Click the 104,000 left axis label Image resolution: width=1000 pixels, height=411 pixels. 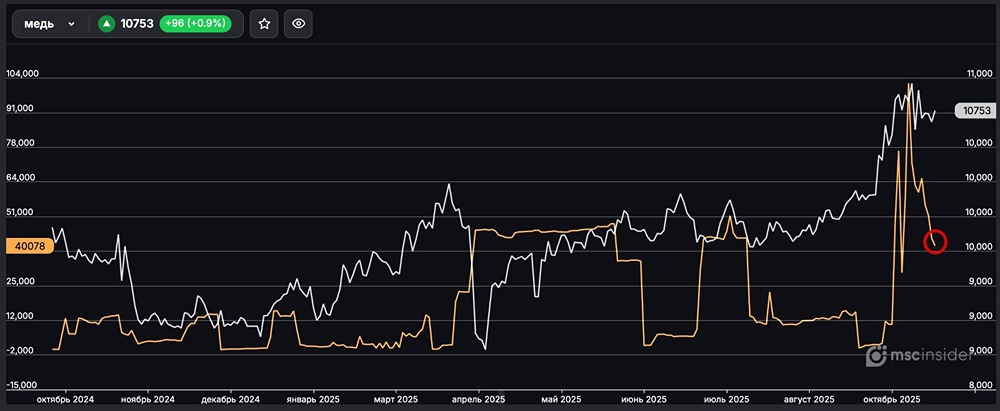pyautogui.click(x=21, y=75)
